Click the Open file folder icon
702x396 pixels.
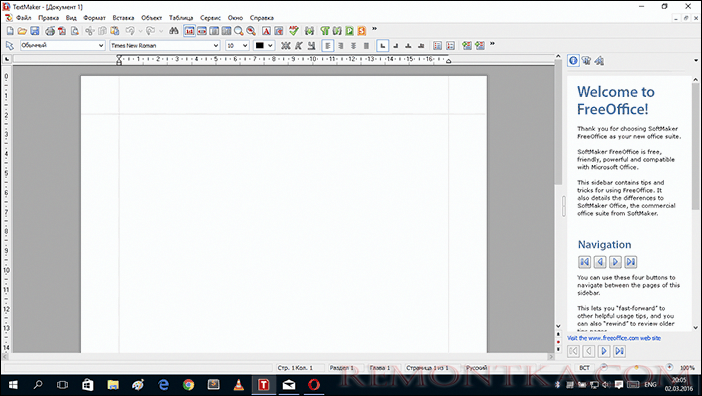22,30
